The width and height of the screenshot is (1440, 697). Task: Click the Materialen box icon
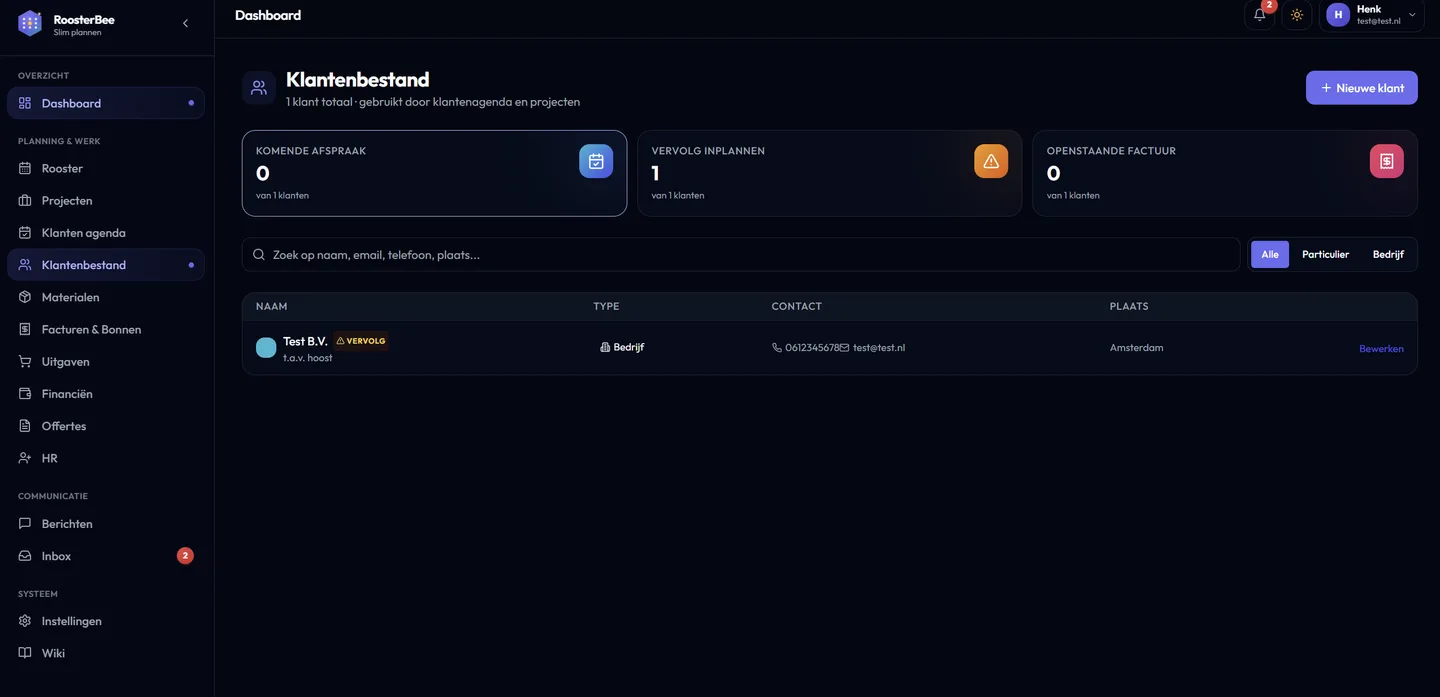point(25,297)
